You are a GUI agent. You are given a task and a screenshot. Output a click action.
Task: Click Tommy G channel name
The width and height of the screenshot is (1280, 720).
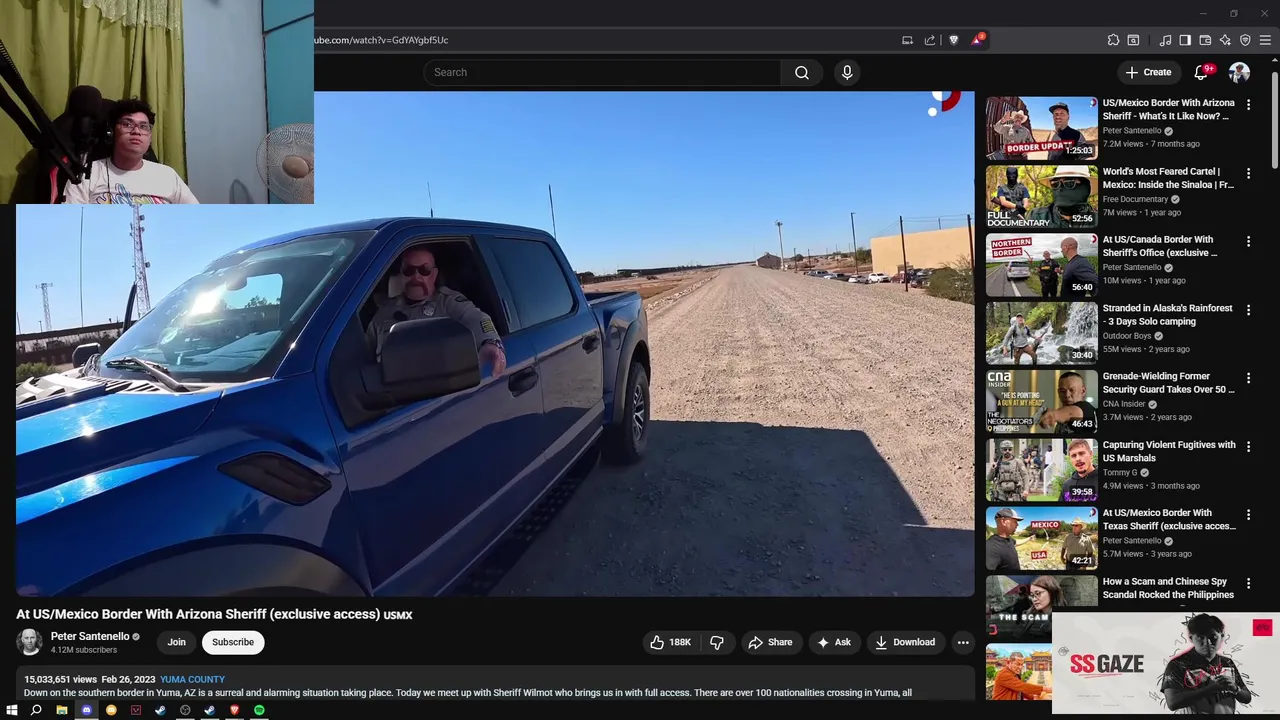tap(1120, 472)
